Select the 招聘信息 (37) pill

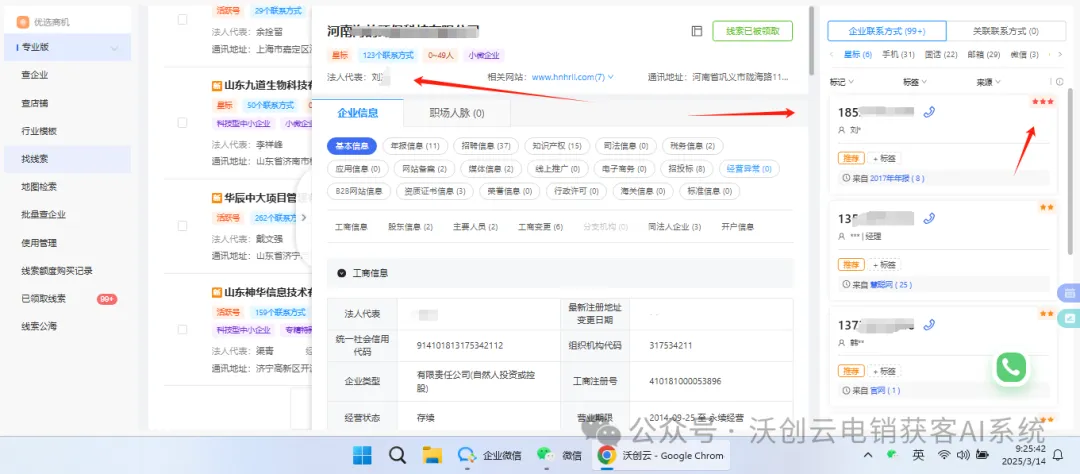(486, 146)
